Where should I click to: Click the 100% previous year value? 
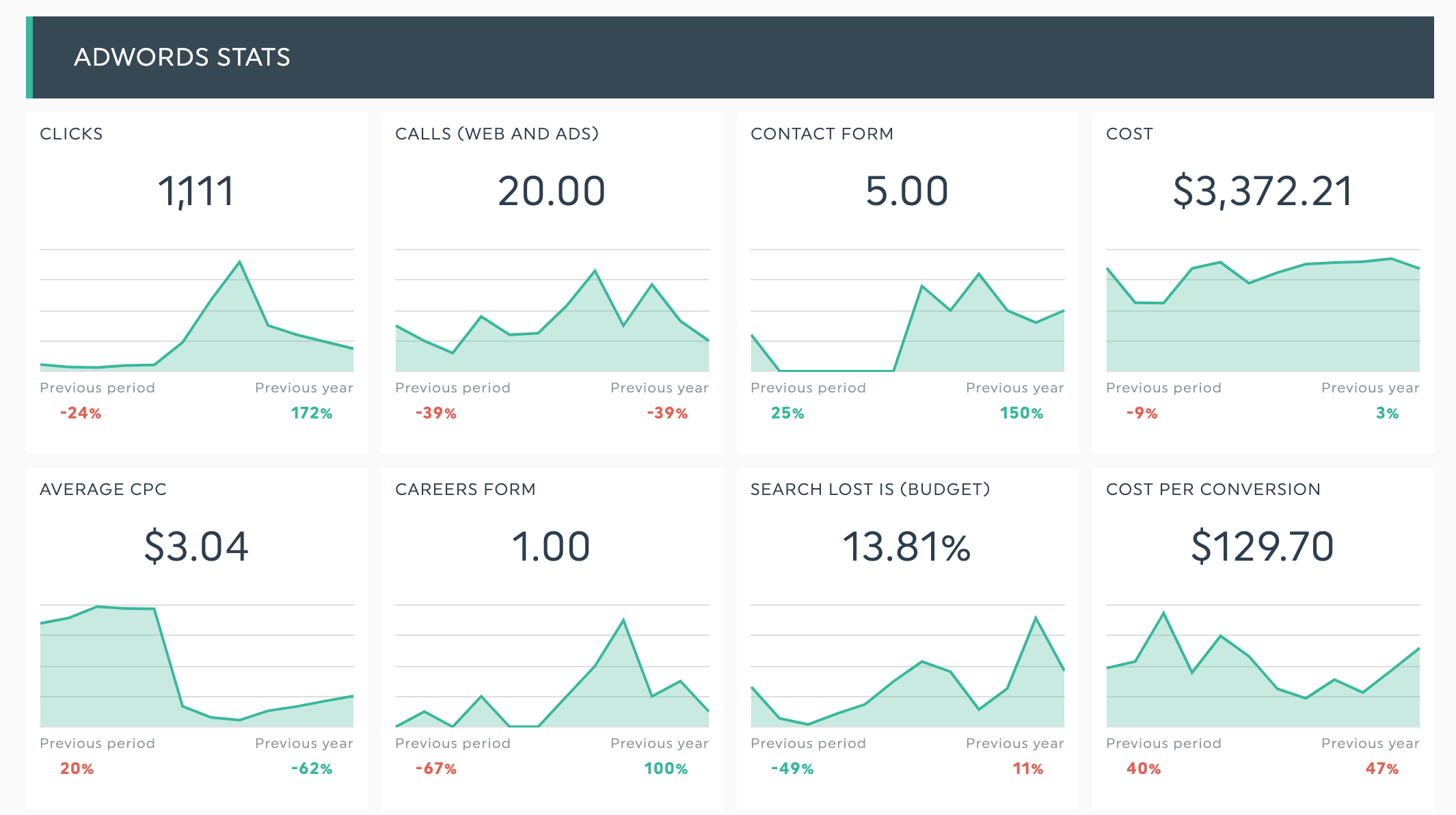tap(666, 769)
